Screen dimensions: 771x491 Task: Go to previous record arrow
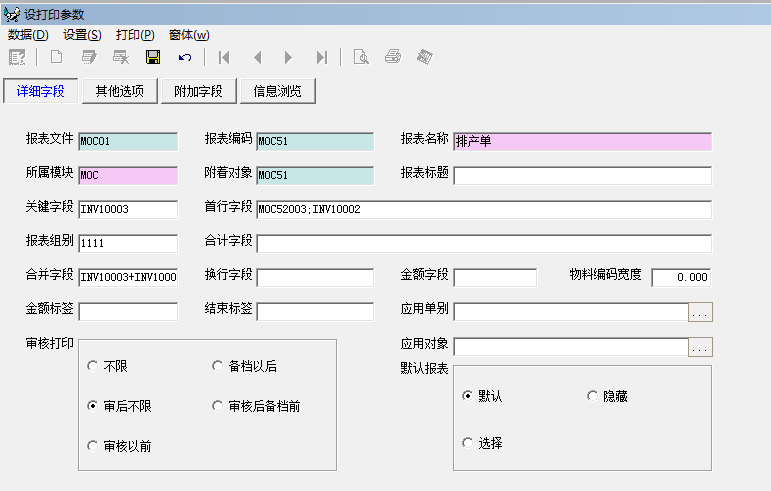(x=257, y=57)
